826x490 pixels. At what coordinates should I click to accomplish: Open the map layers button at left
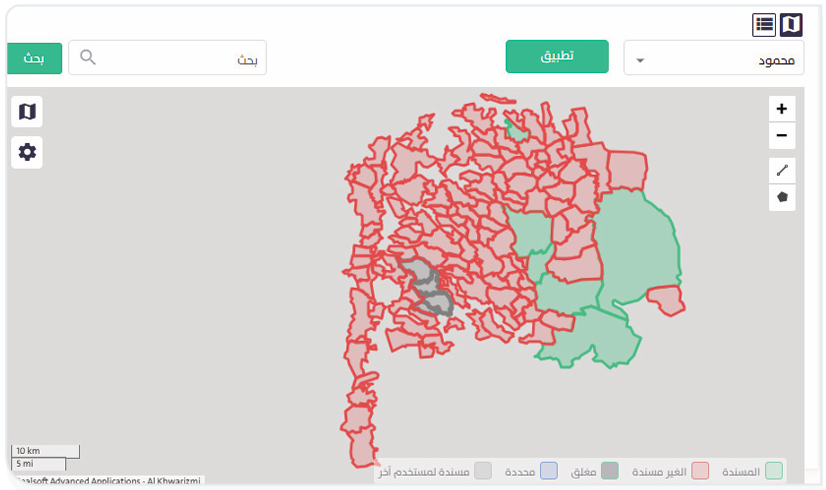click(27, 112)
